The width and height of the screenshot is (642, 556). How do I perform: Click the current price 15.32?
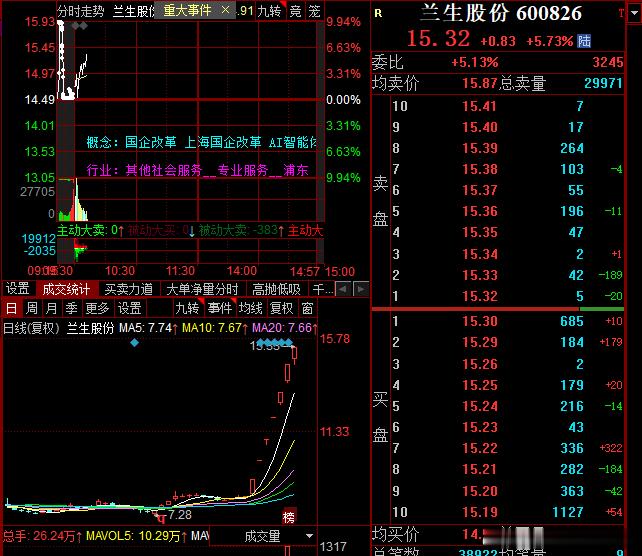[x=438, y=38]
